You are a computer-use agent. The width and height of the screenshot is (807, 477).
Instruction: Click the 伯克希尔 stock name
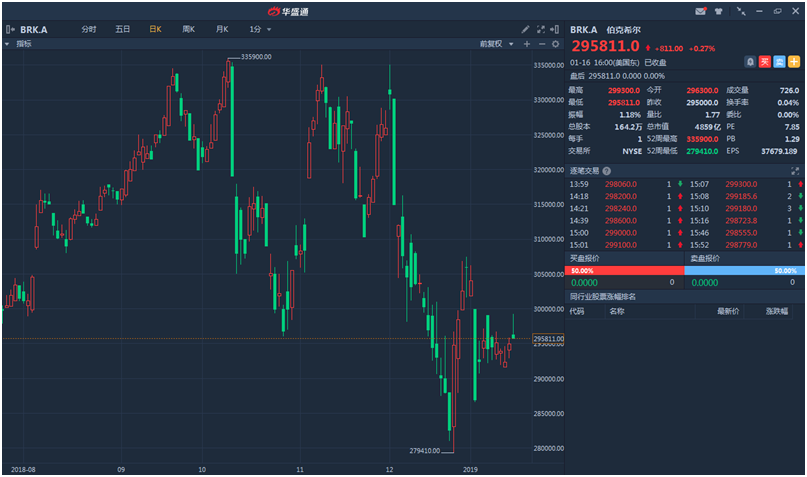tap(623, 30)
